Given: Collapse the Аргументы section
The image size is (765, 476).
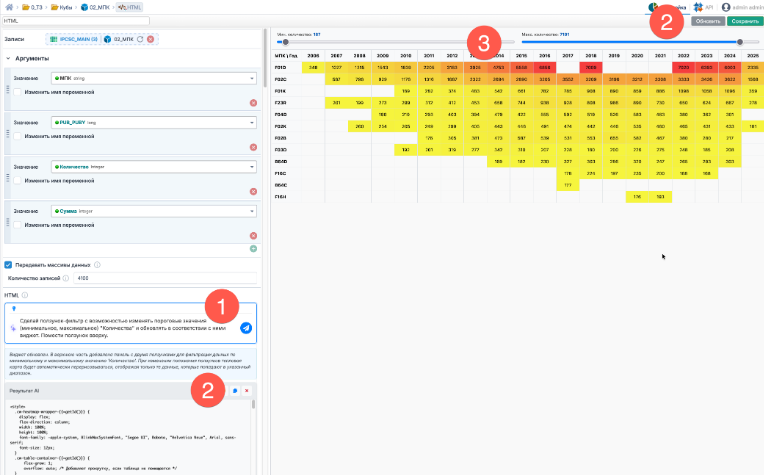Looking at the screenshot, I should coord(9,59).
